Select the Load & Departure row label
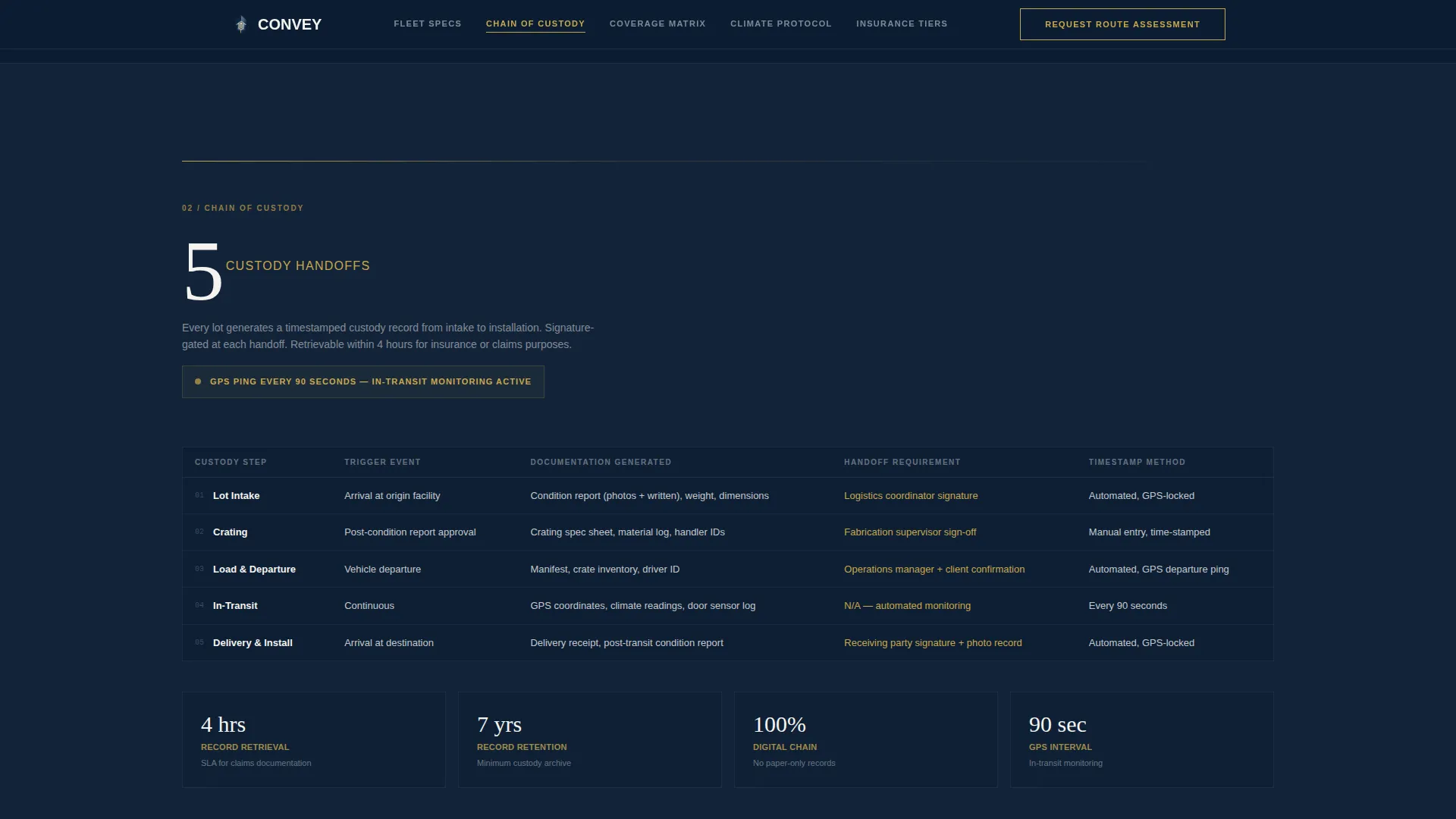This screenshot has height=819, width=1456. (x=254, y=570)
